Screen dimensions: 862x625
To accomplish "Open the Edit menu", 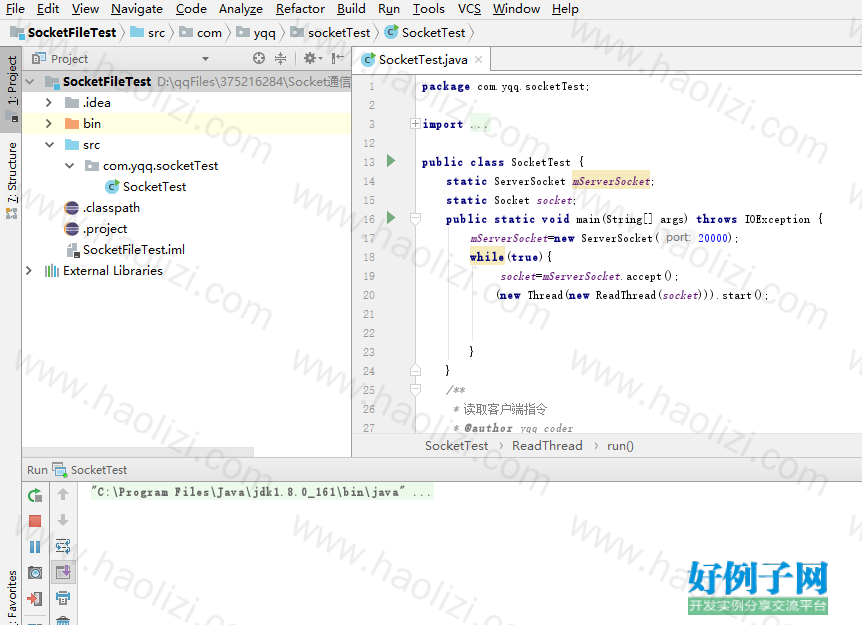I will [x=48, y=9].
